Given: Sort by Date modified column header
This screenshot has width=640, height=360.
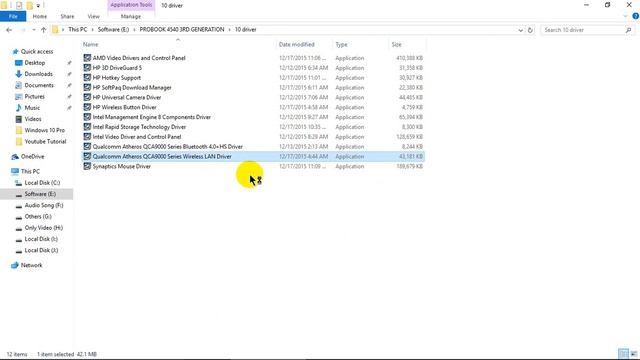Looking at the screenshot, I should click(297, 44).
